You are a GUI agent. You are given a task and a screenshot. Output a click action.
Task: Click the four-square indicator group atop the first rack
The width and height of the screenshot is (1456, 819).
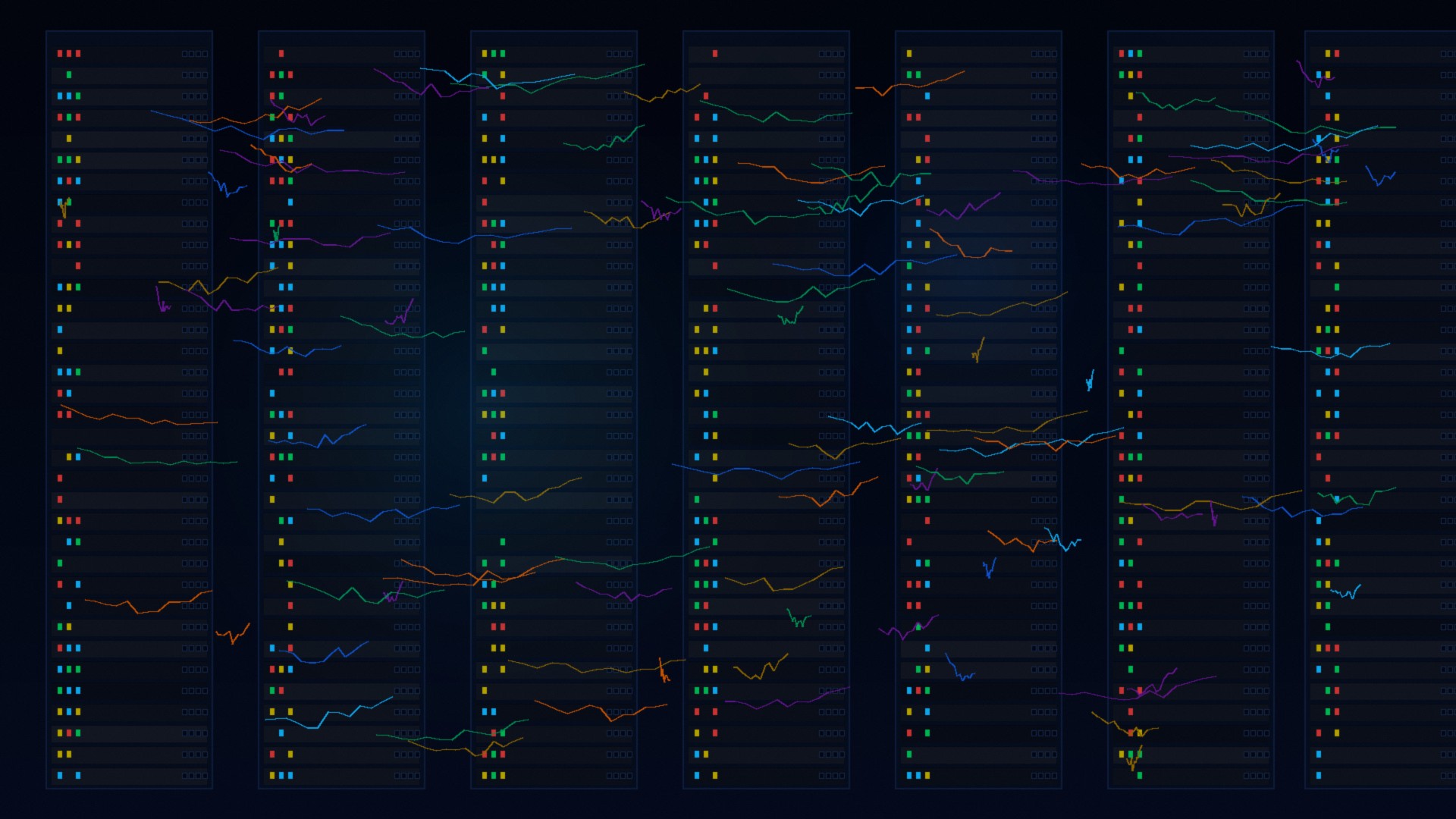point(194,54)
